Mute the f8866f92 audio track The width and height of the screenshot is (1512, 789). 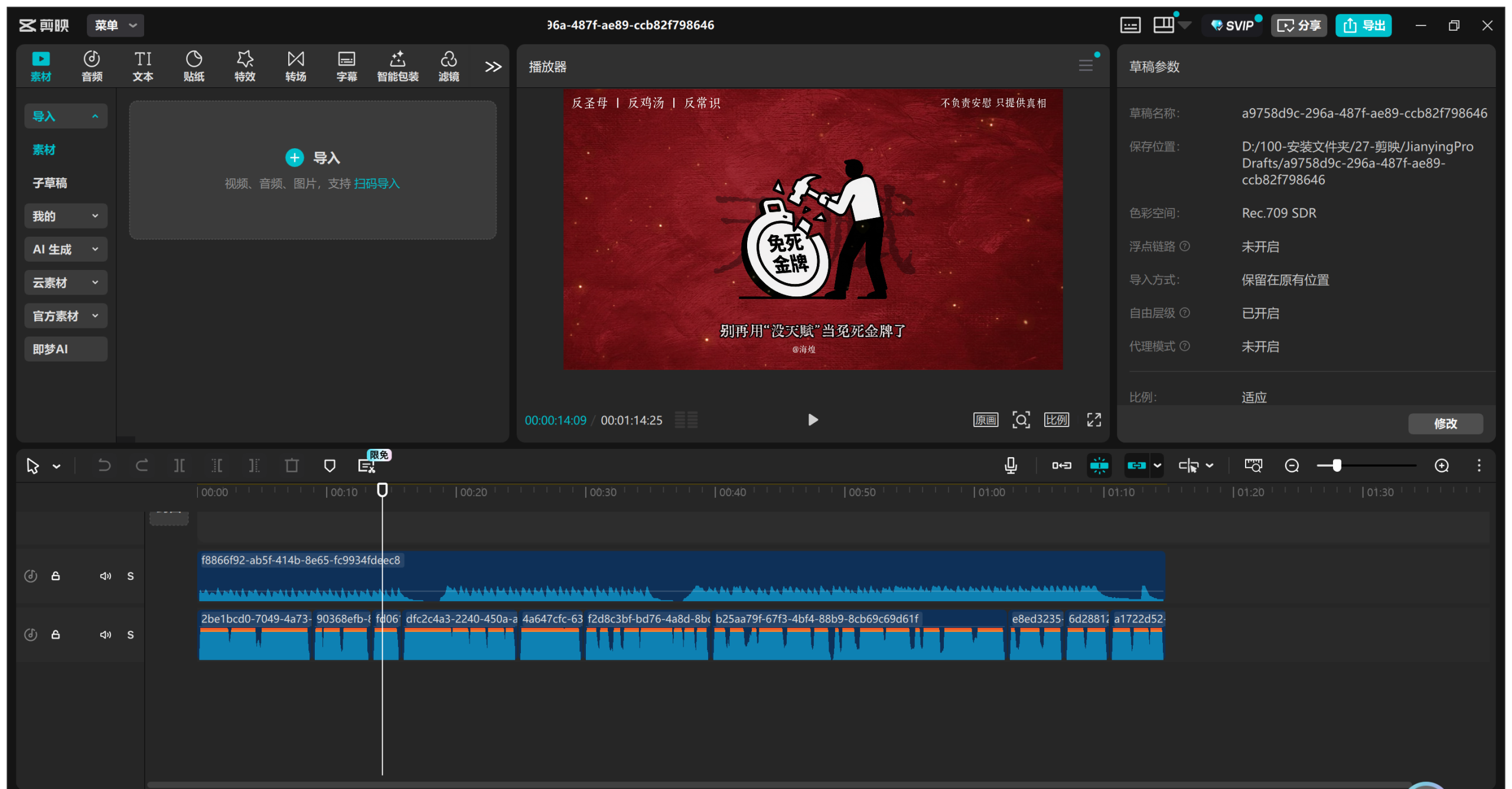coord(105,576)
